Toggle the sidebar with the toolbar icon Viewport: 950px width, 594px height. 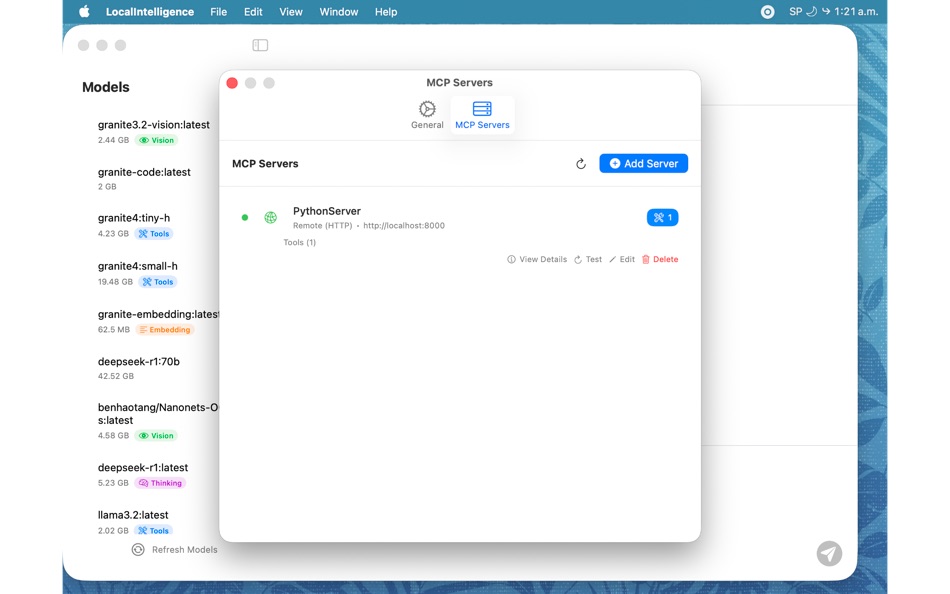pos(260,44)
